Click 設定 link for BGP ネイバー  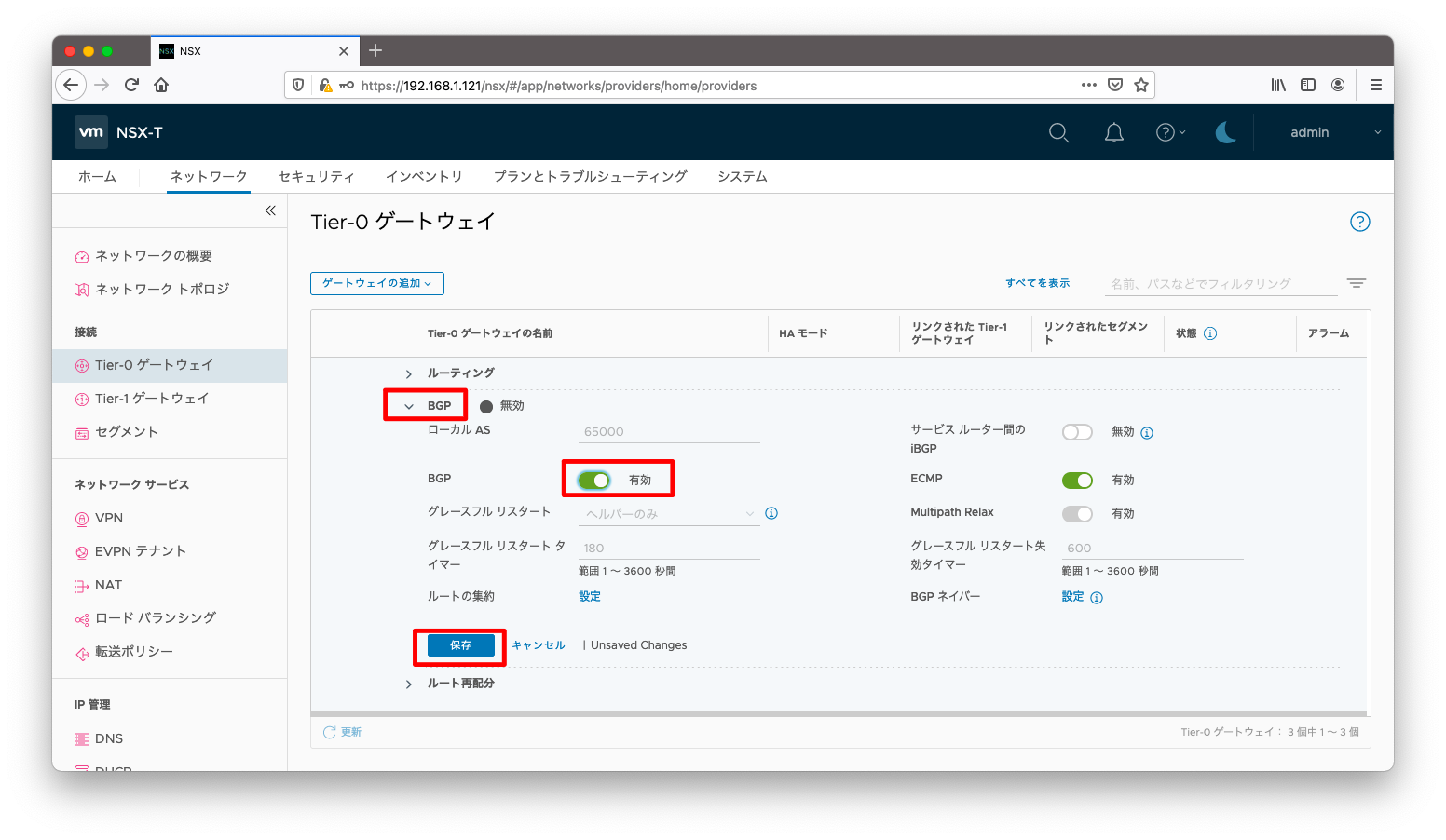point(1072,596)
